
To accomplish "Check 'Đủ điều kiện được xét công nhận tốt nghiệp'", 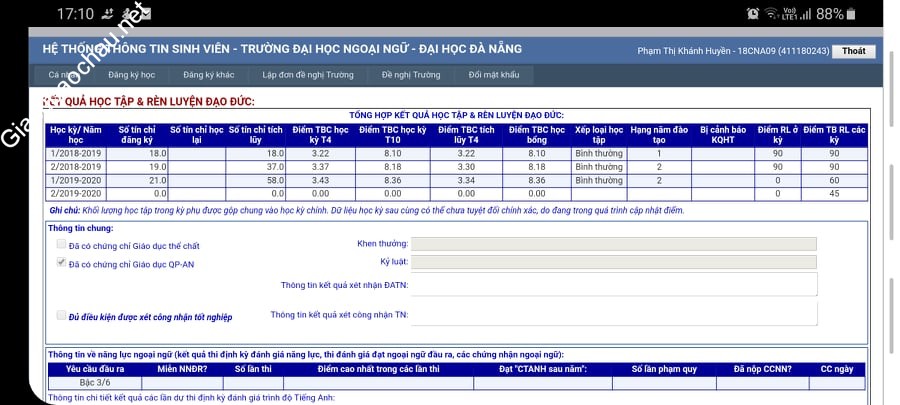I will [62, 316].
